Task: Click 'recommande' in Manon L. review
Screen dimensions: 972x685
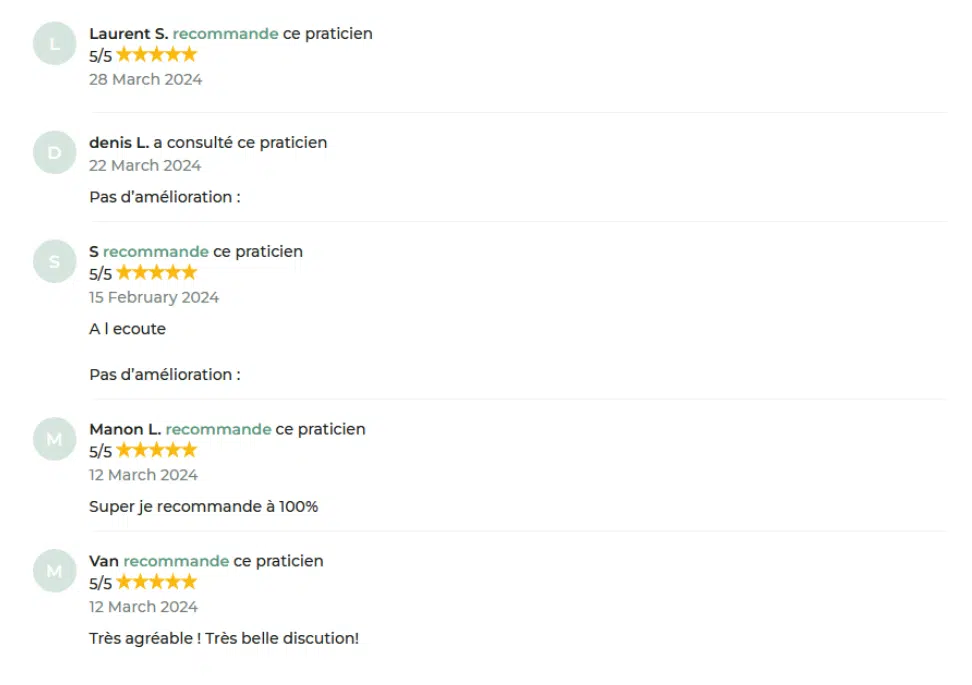Action: 218,429
